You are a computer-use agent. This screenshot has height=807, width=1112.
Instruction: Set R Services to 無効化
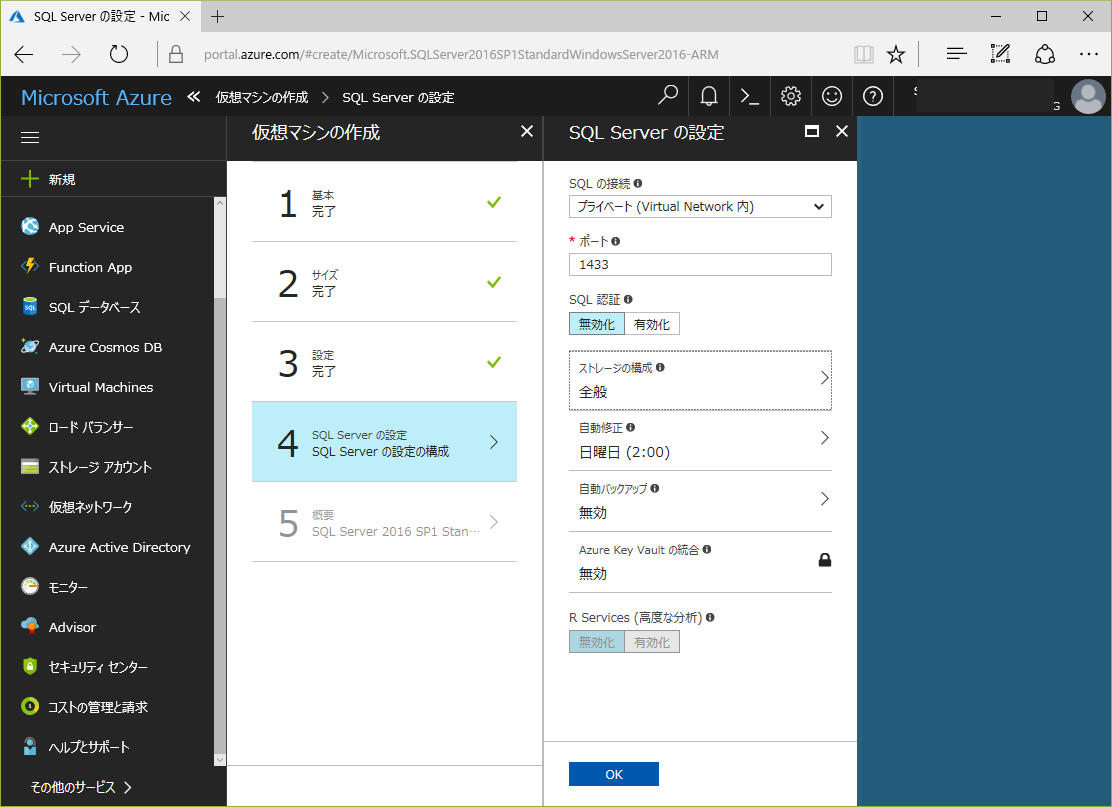pos(596,642)
